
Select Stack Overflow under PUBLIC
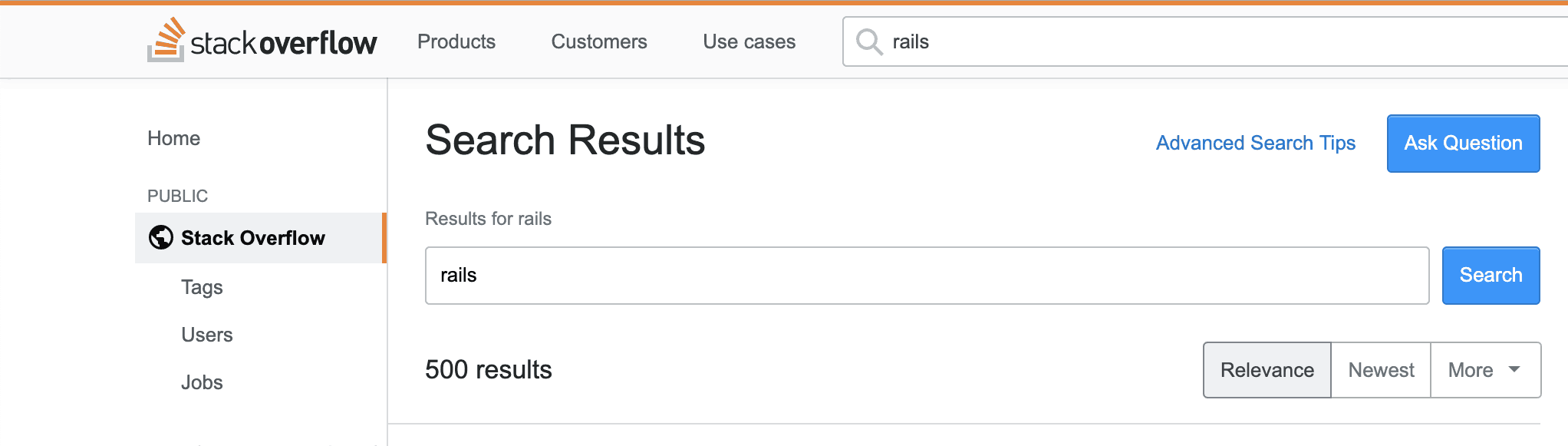[253, 238]
